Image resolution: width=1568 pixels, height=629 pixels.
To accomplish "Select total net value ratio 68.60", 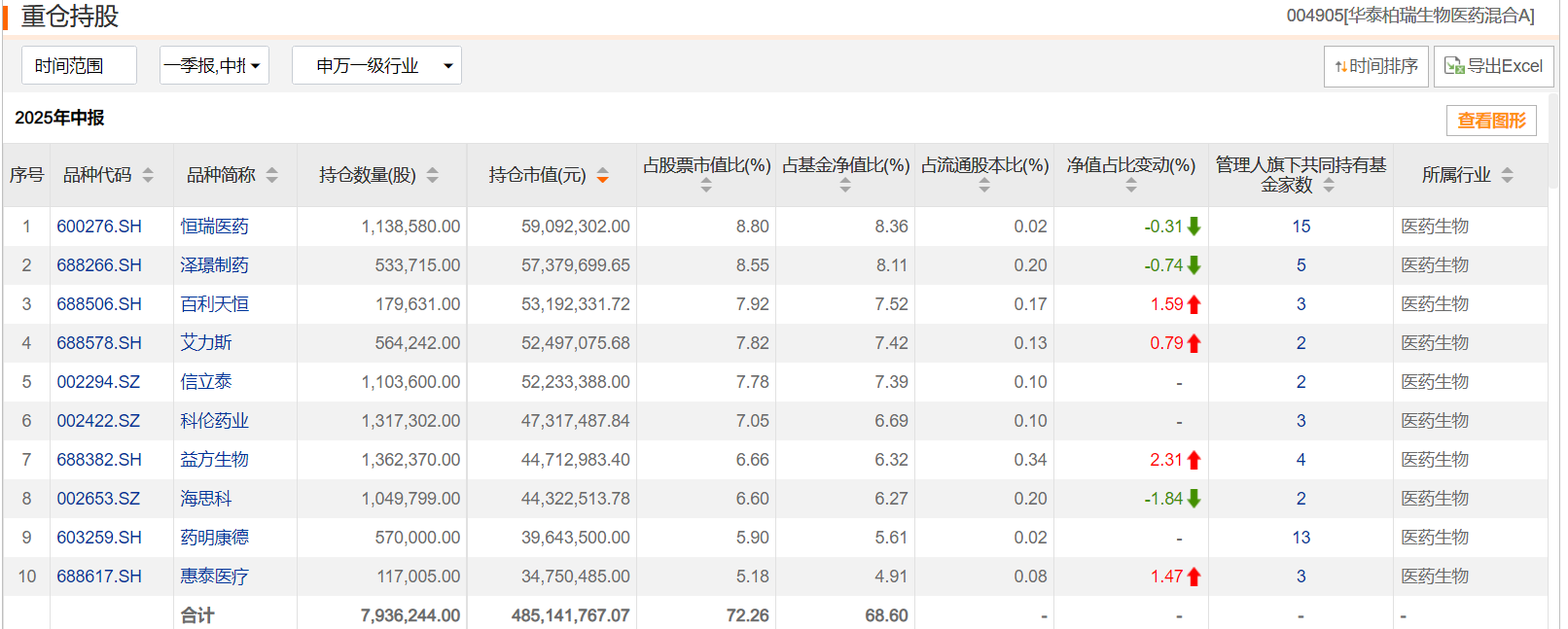I will (887, 615).
